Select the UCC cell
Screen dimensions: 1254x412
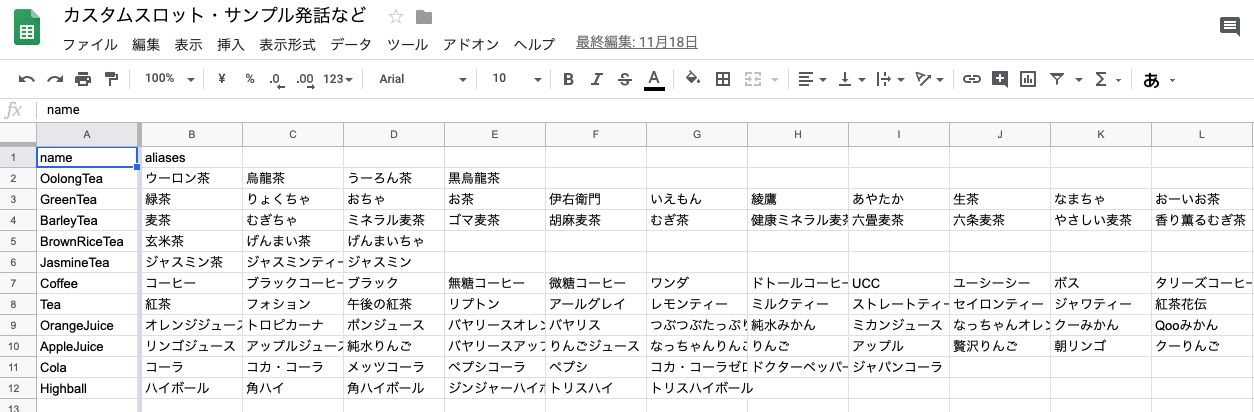898,283
